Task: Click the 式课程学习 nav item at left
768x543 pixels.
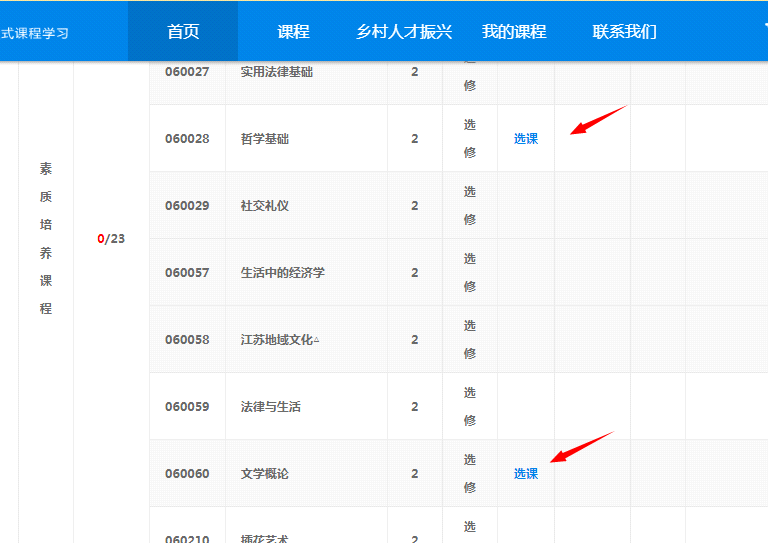Action: tap(35, 32)
